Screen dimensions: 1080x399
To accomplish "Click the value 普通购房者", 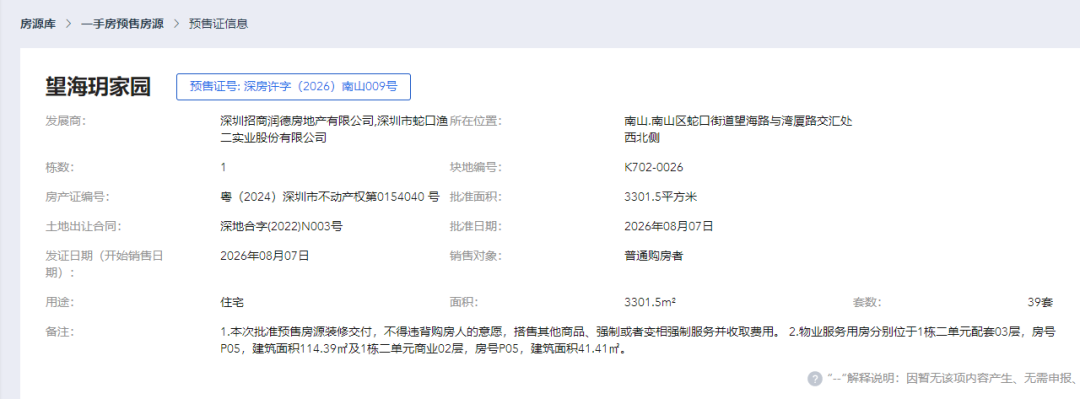I will tap(653, 256).
